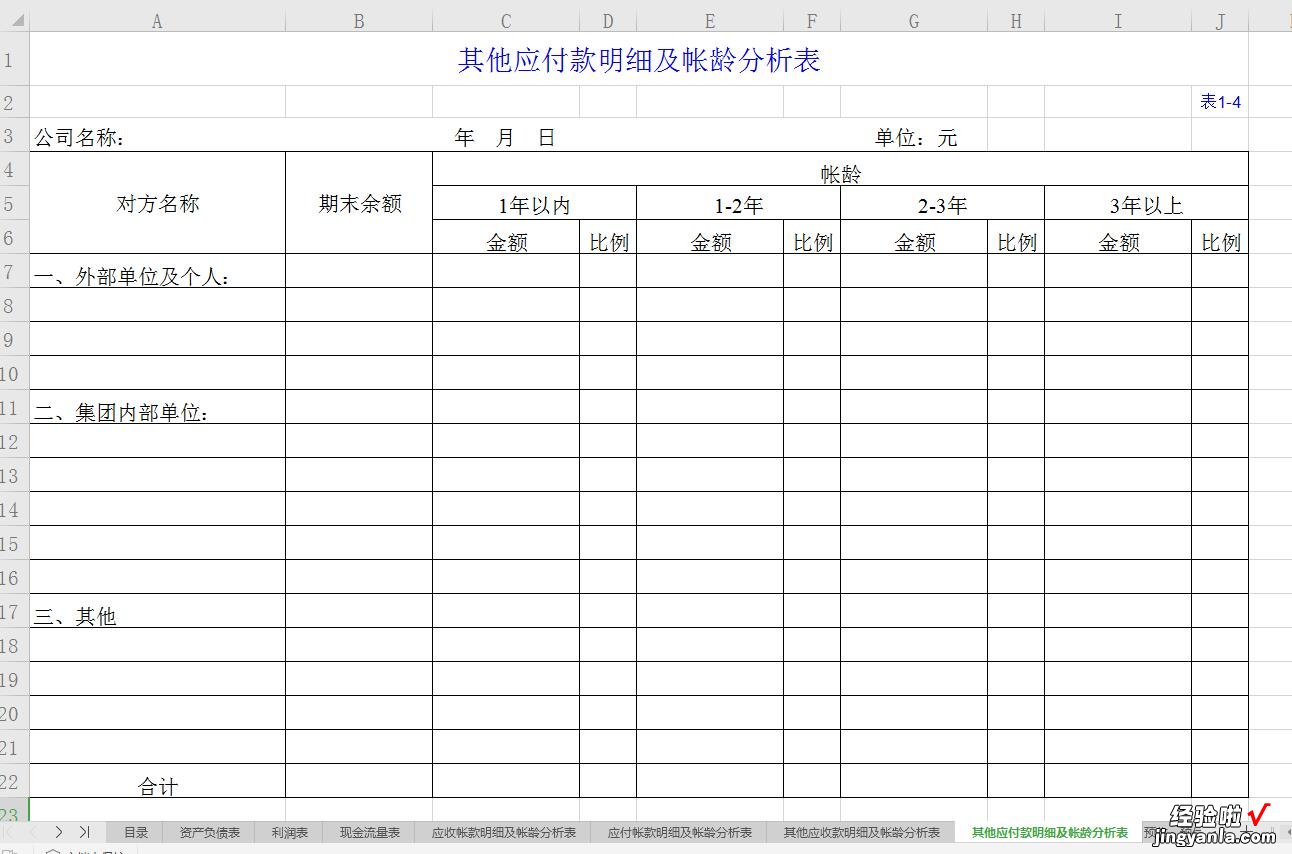Select row 1 header
The image size is (1292, 854).
point(14,59)
